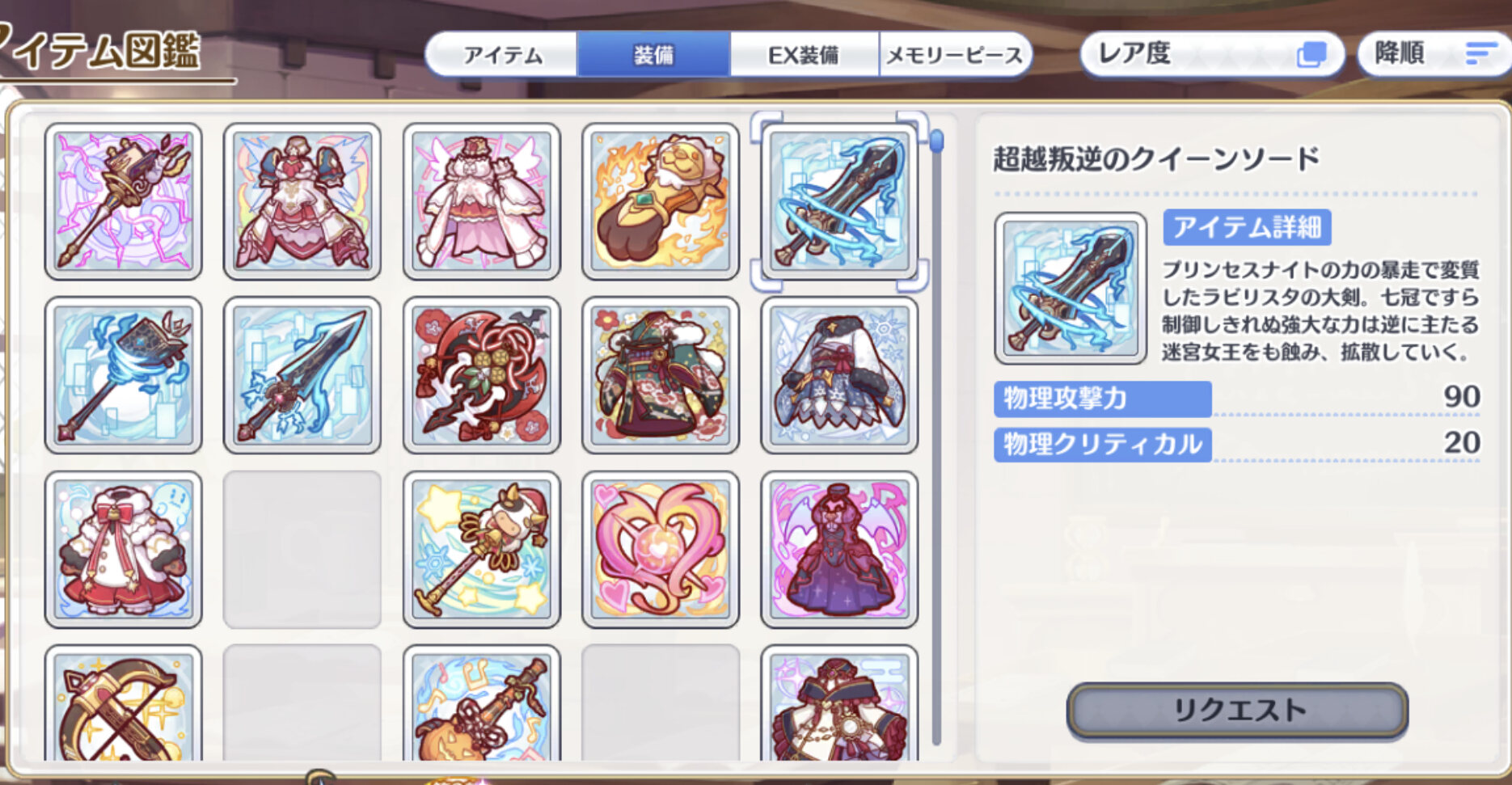Open the レア度 filter selector
Viewport: 1512px width, 785px height.
1212,54
